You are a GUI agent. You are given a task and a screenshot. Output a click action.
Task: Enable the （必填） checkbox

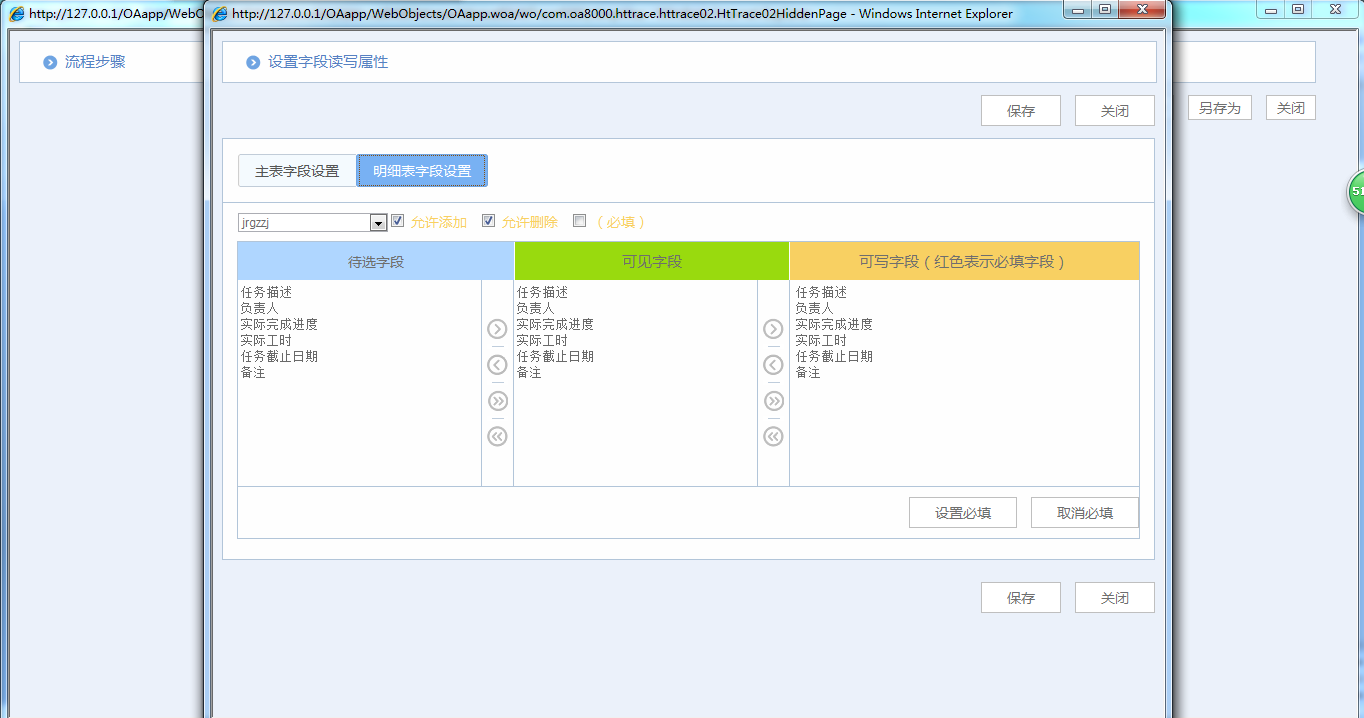click(580, 221)
